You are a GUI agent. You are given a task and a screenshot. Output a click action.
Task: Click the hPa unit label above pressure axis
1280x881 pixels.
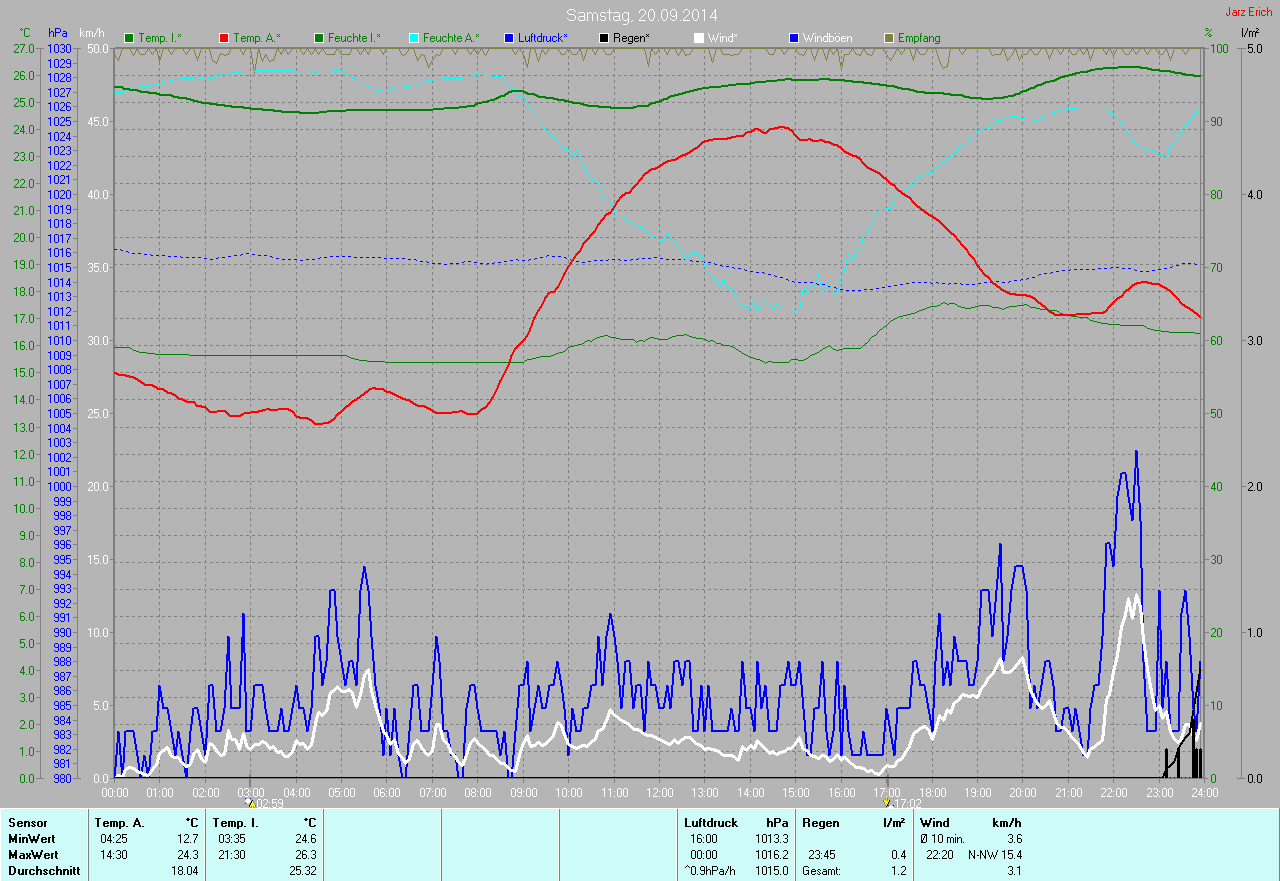(x=56, y=33)
